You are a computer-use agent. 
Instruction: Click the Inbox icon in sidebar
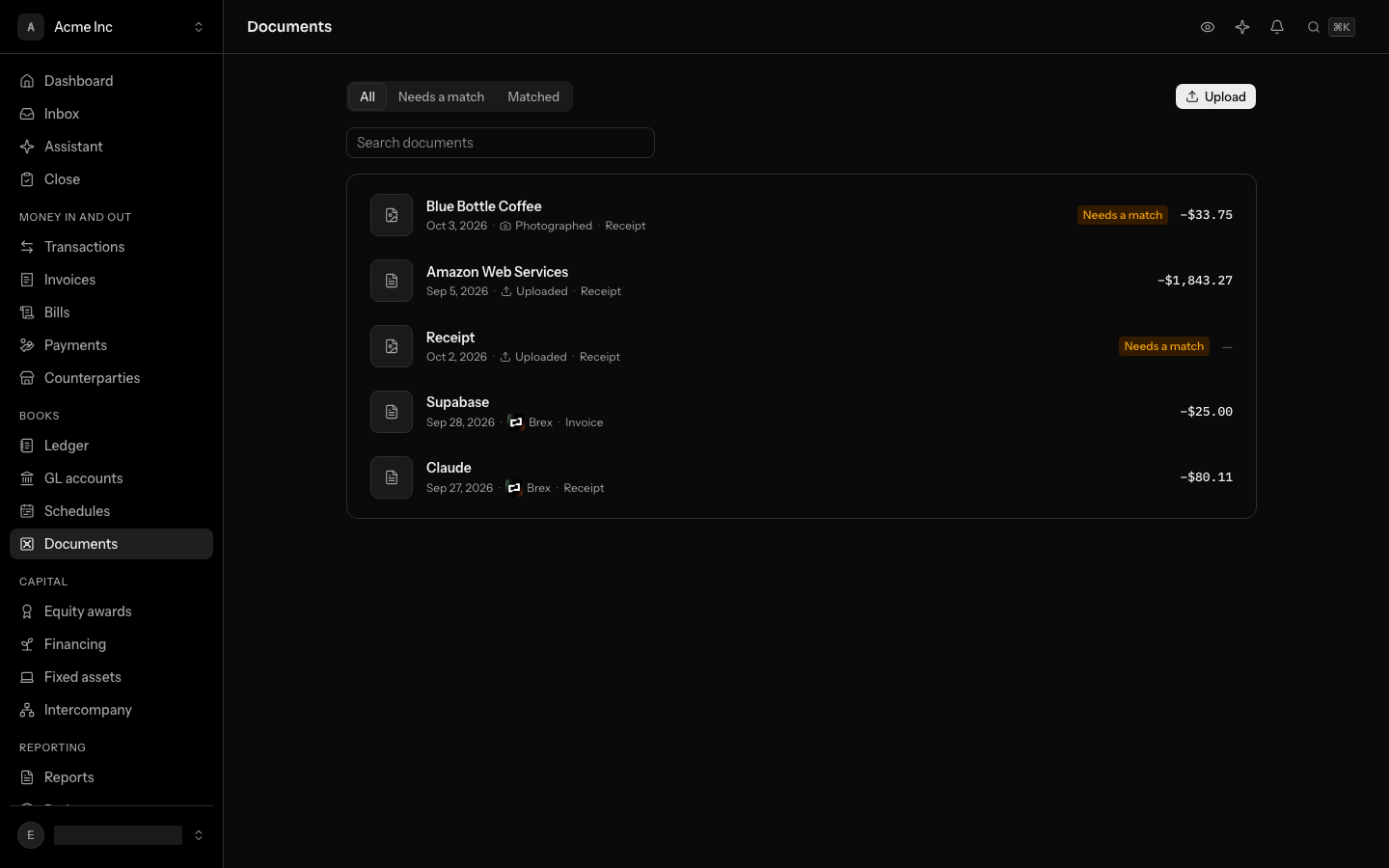coord(27,114)
